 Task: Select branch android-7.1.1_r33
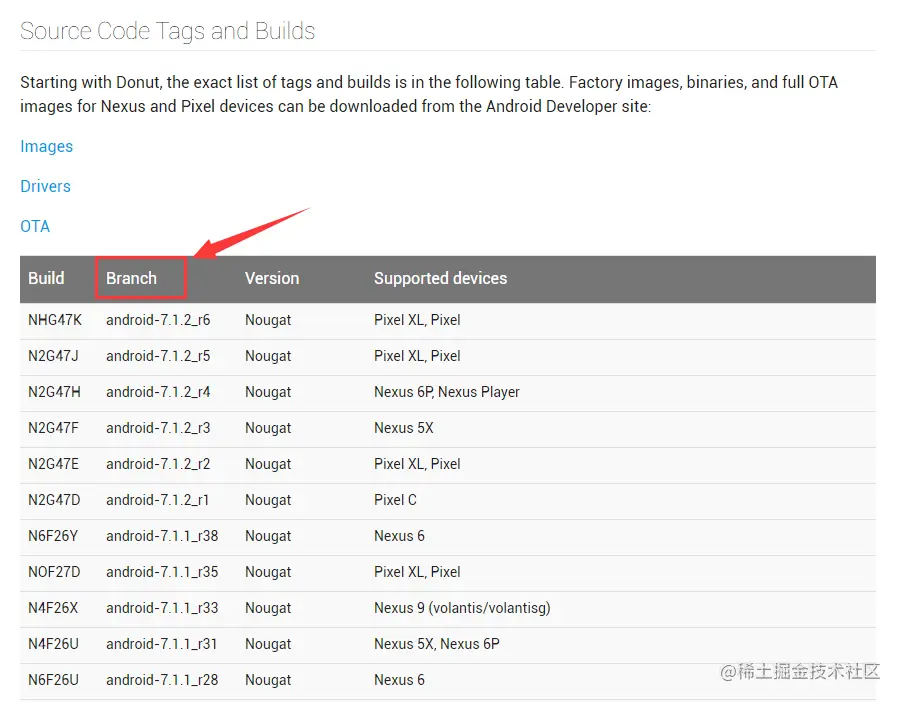(162, 608)
